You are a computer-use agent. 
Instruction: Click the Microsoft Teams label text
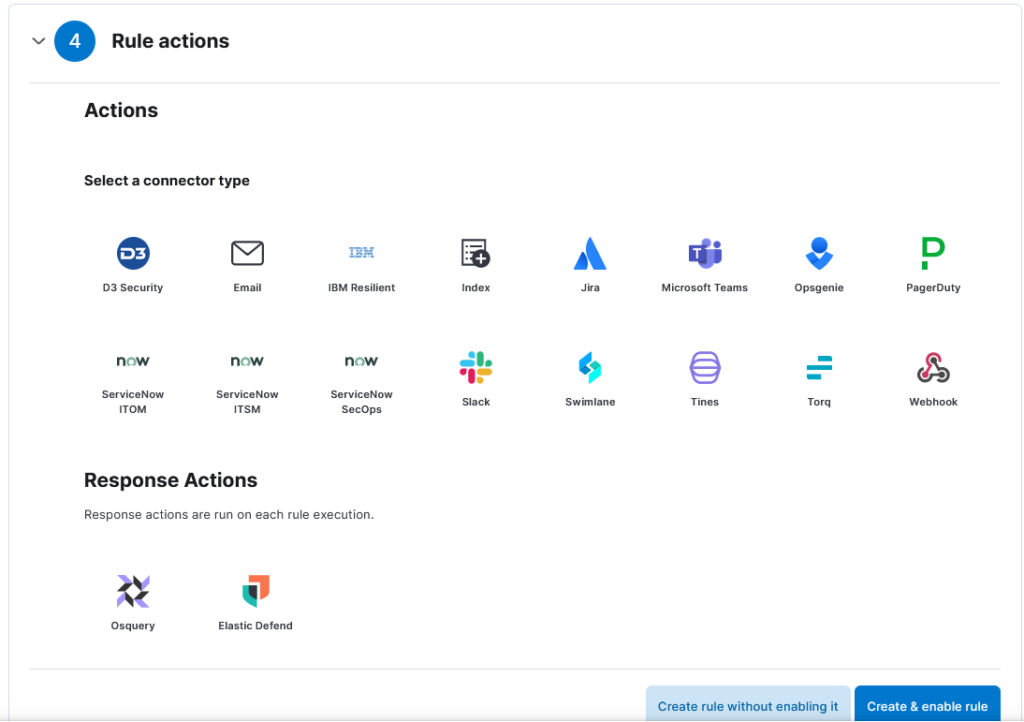click(705, 288)
